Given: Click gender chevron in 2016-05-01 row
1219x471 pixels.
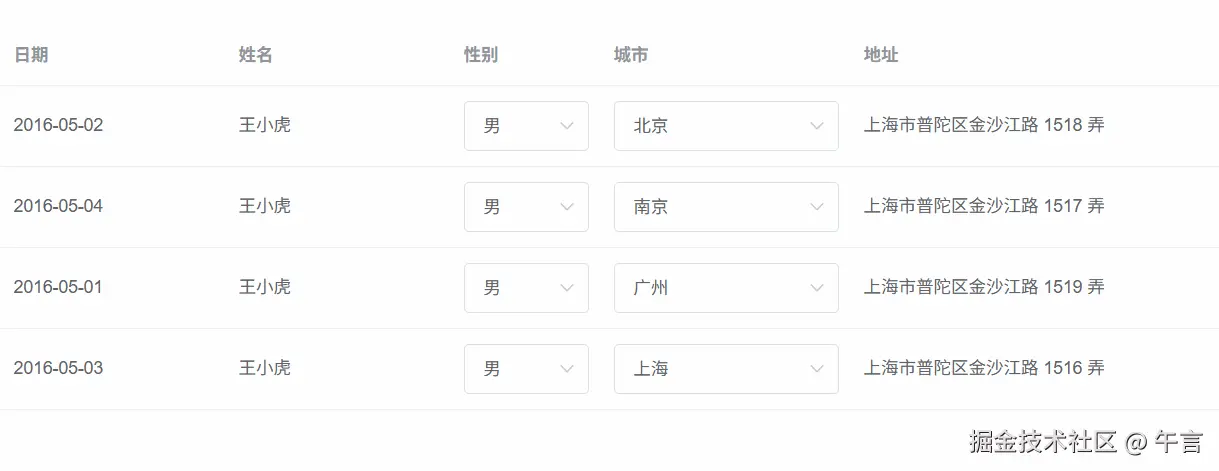Looking at the screenshot, I should [x=567, y=288].
